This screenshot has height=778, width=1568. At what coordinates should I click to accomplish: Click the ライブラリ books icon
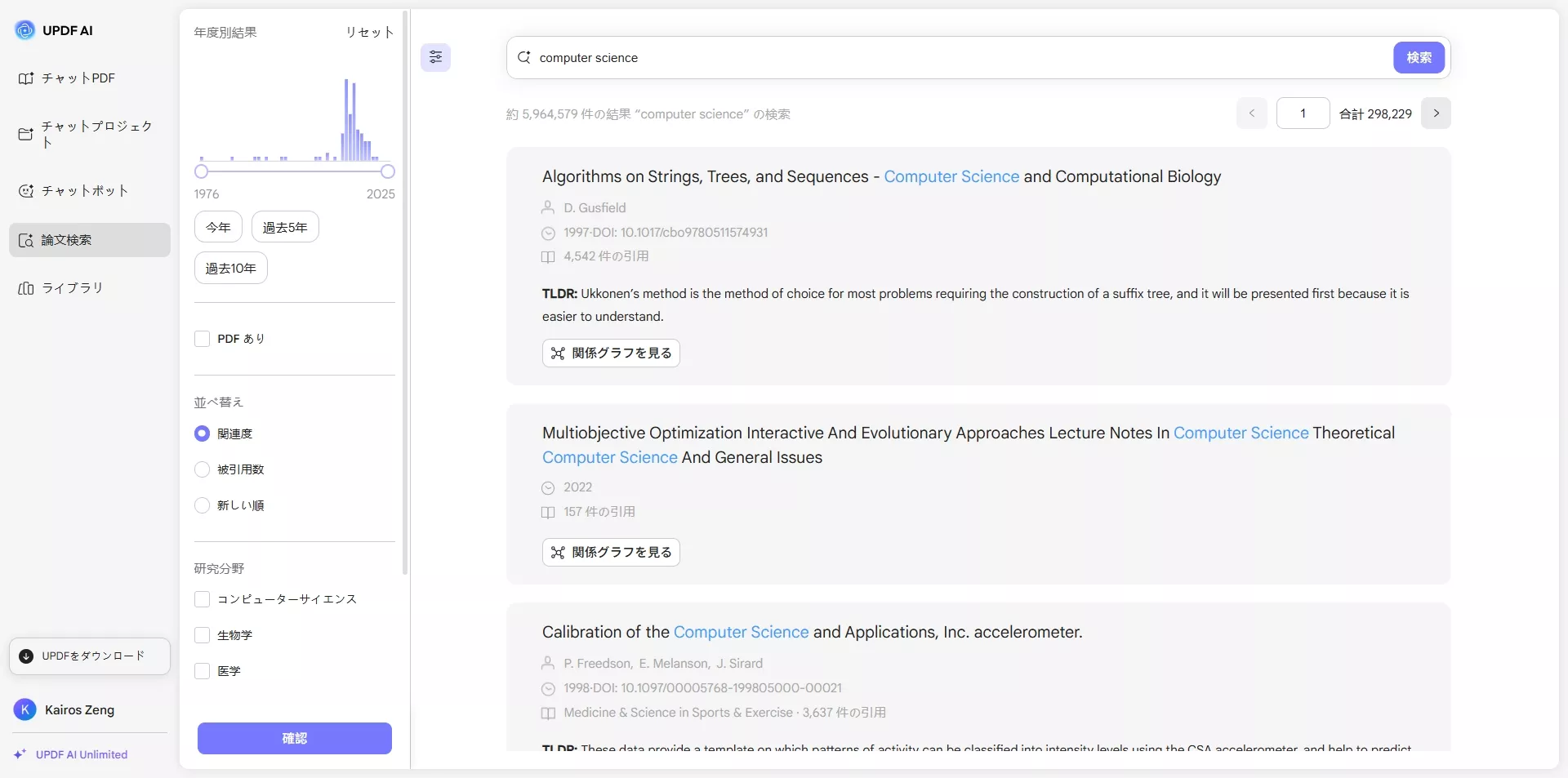coord(26,288)
